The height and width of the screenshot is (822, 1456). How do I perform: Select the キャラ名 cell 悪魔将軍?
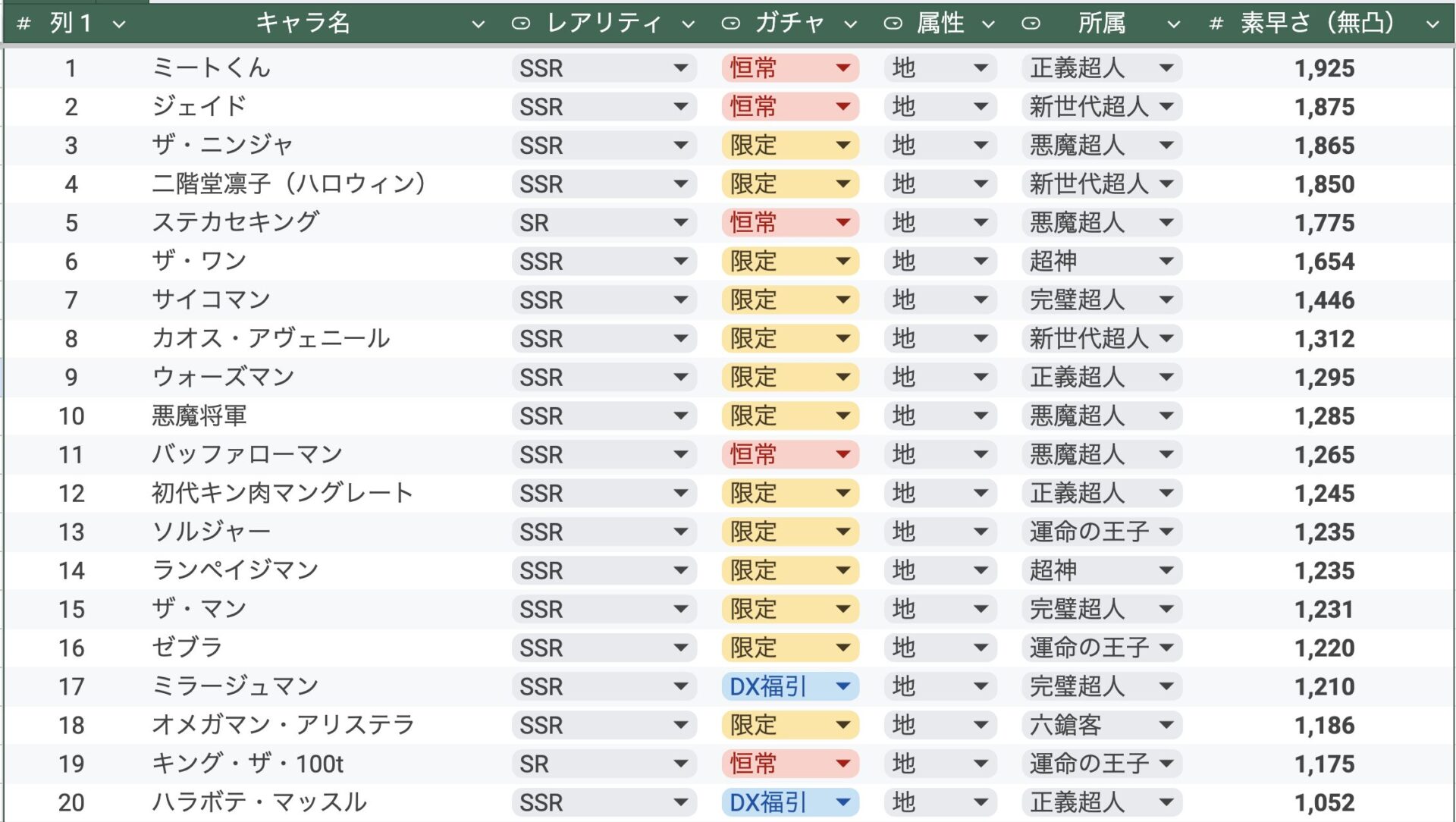click(199, 416)
